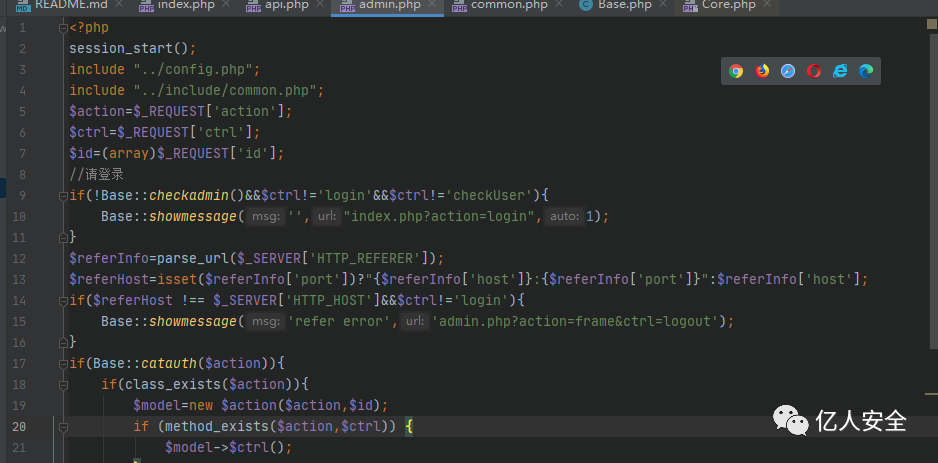938x463 pixels.
Task: Close the Base.php tab
Action: (663, 5)
